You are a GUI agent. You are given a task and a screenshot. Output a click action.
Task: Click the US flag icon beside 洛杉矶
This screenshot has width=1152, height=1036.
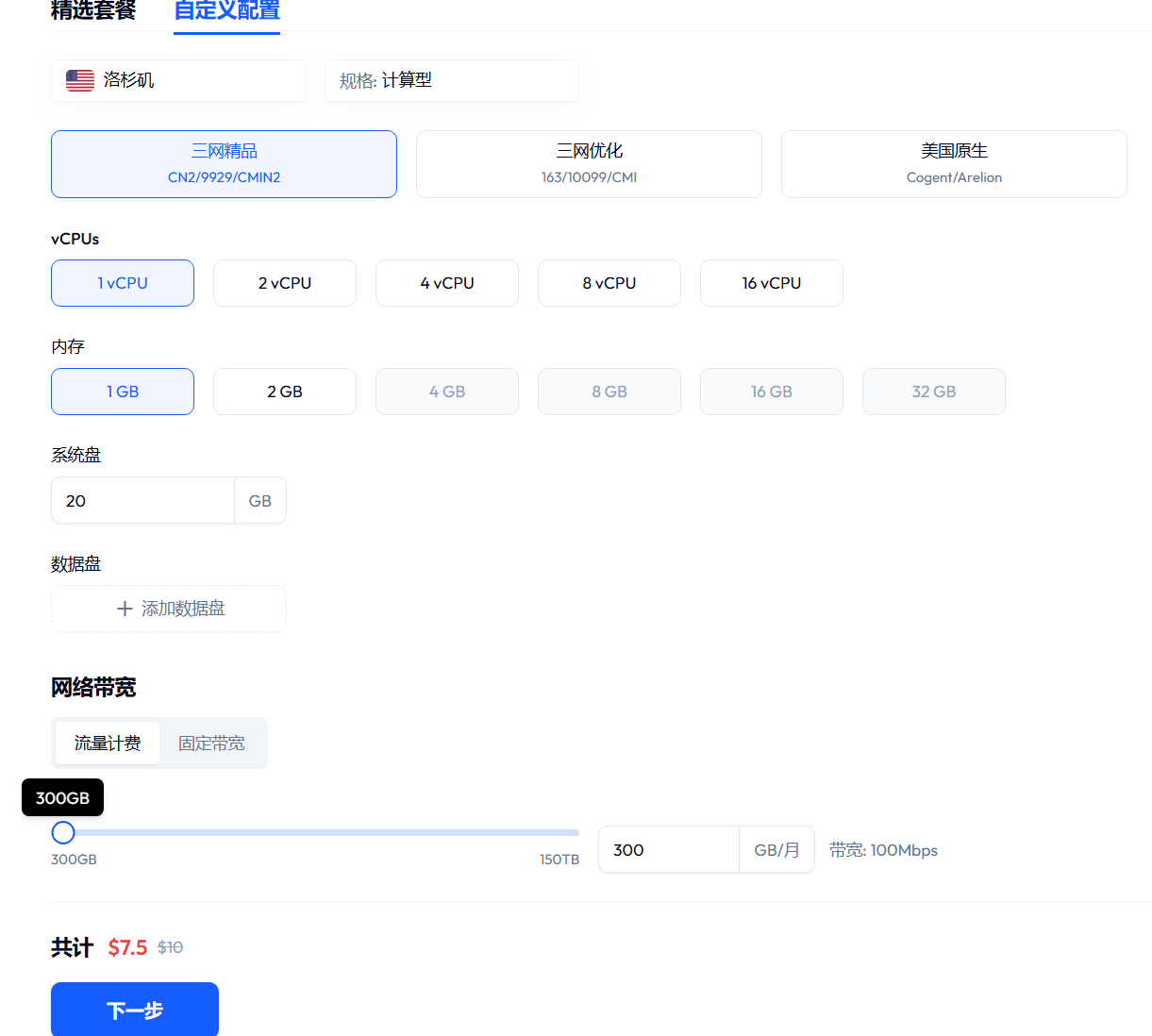(x=80, y=80)
